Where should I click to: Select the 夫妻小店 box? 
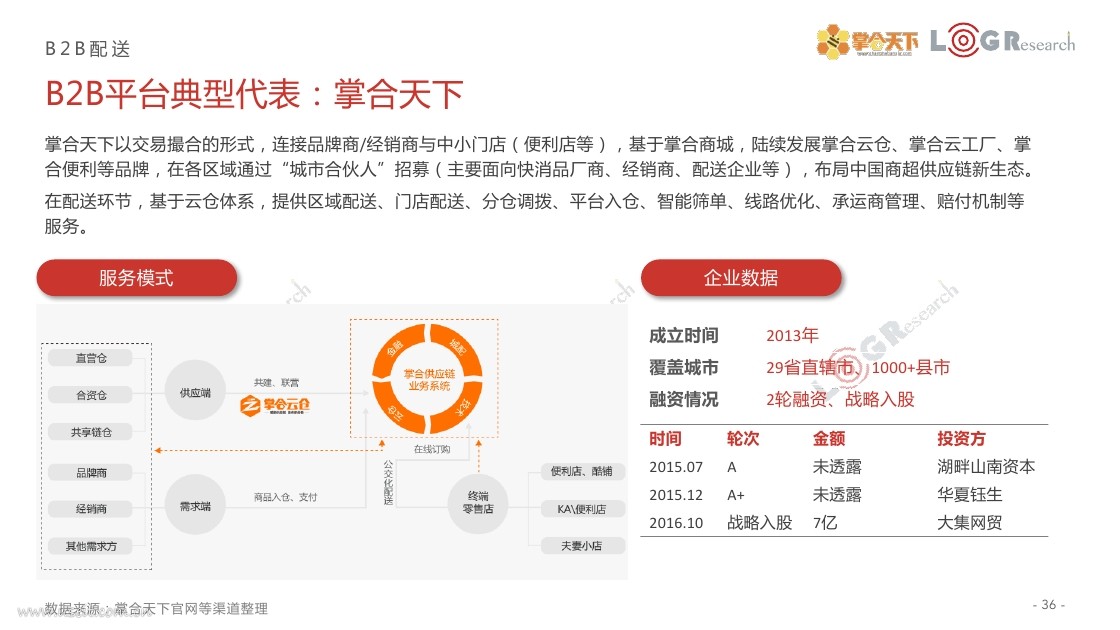[x=581, y=546]
